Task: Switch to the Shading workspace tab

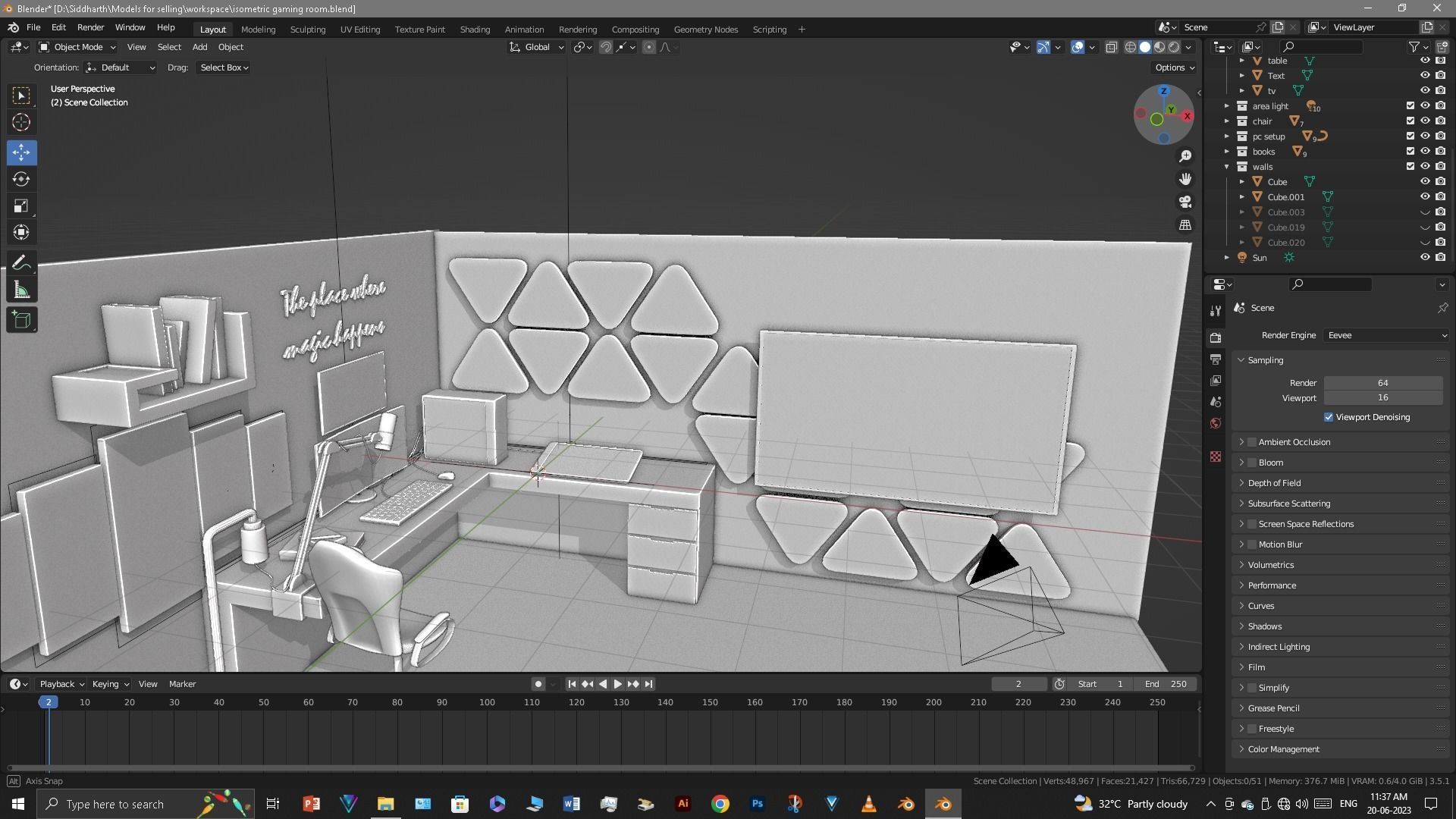Action: (x=475, y=30)
